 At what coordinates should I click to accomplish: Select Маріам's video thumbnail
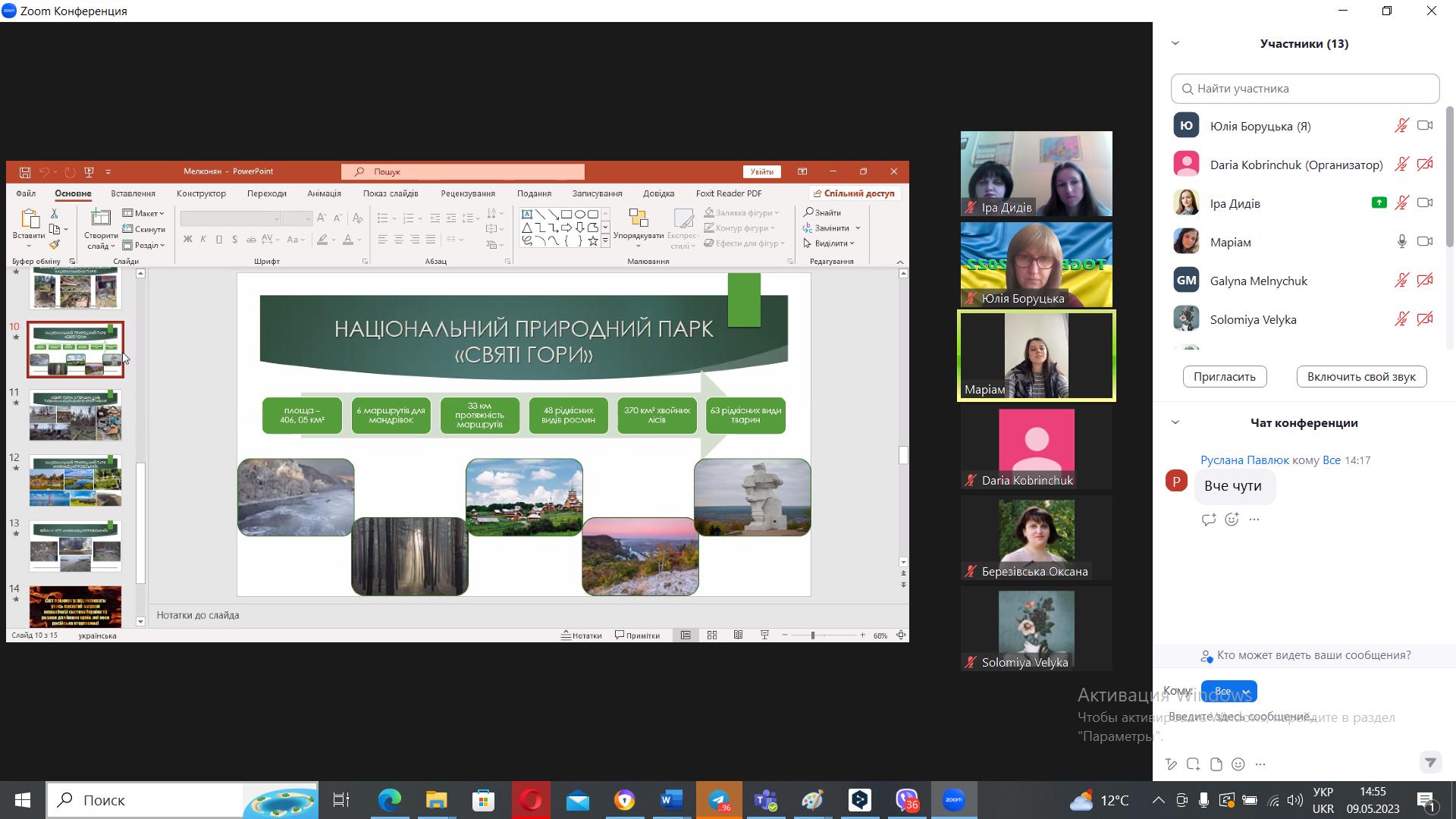coord(1036,355)
